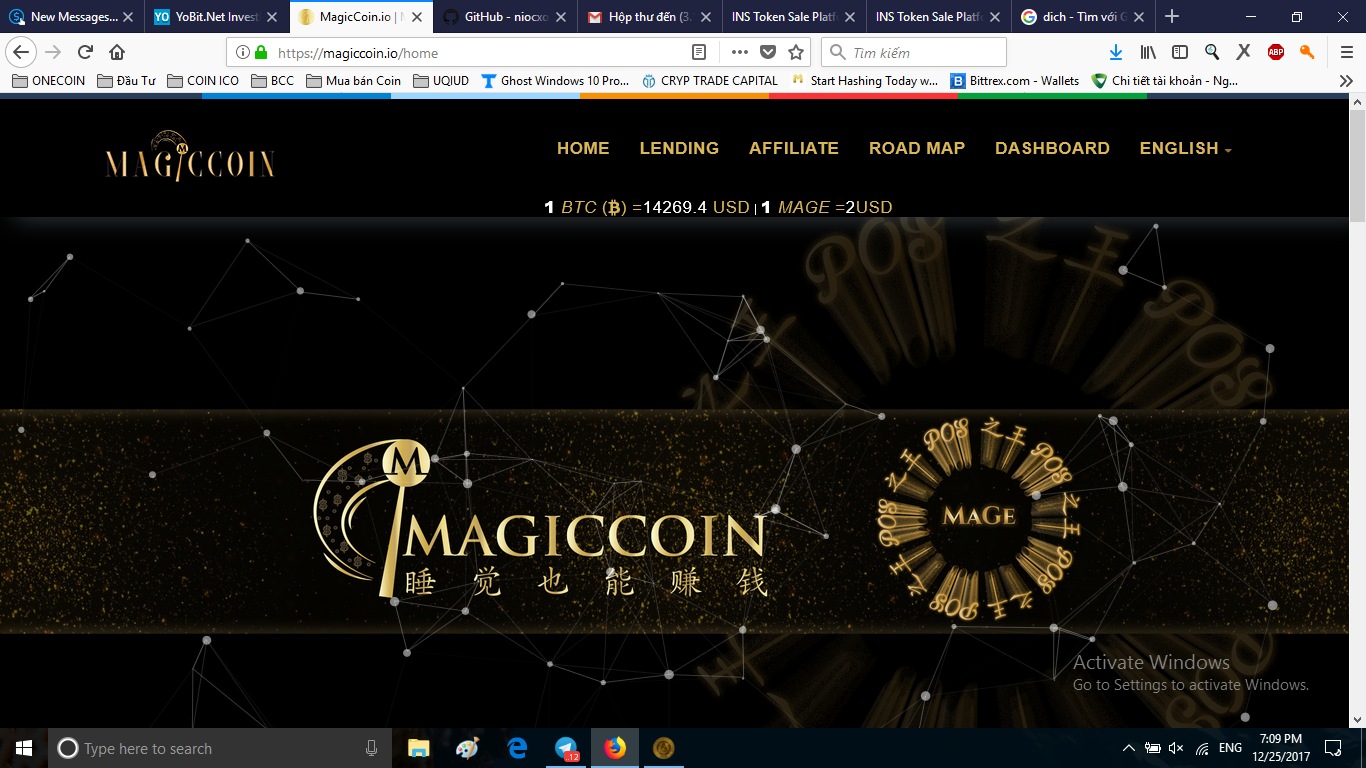Click the orange key extension icon
The height and width of the screenshot is (768, 1366).
(1307, 52)
